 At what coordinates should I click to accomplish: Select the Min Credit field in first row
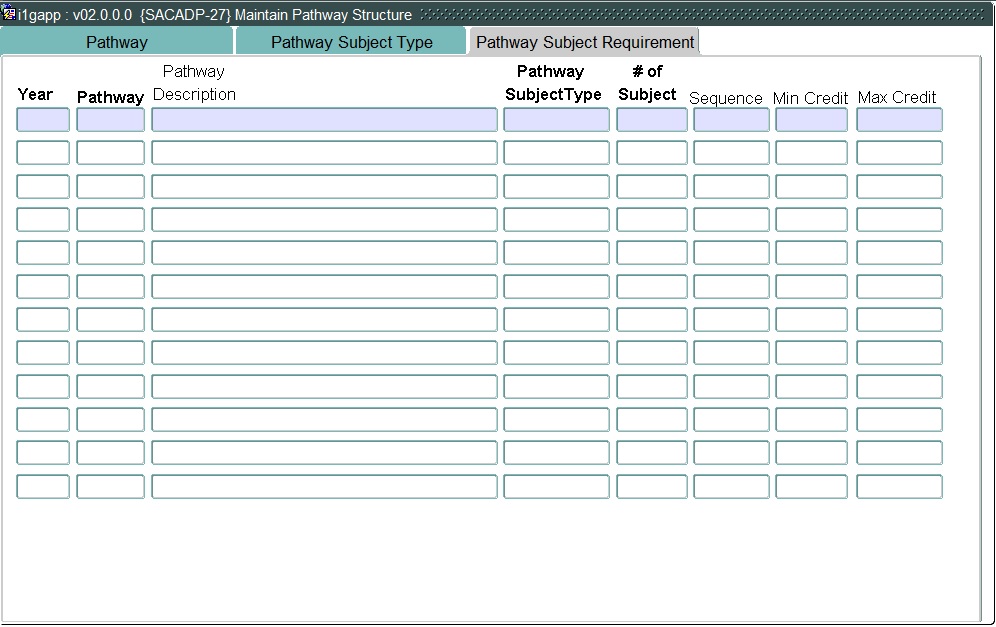click(811, 120)
